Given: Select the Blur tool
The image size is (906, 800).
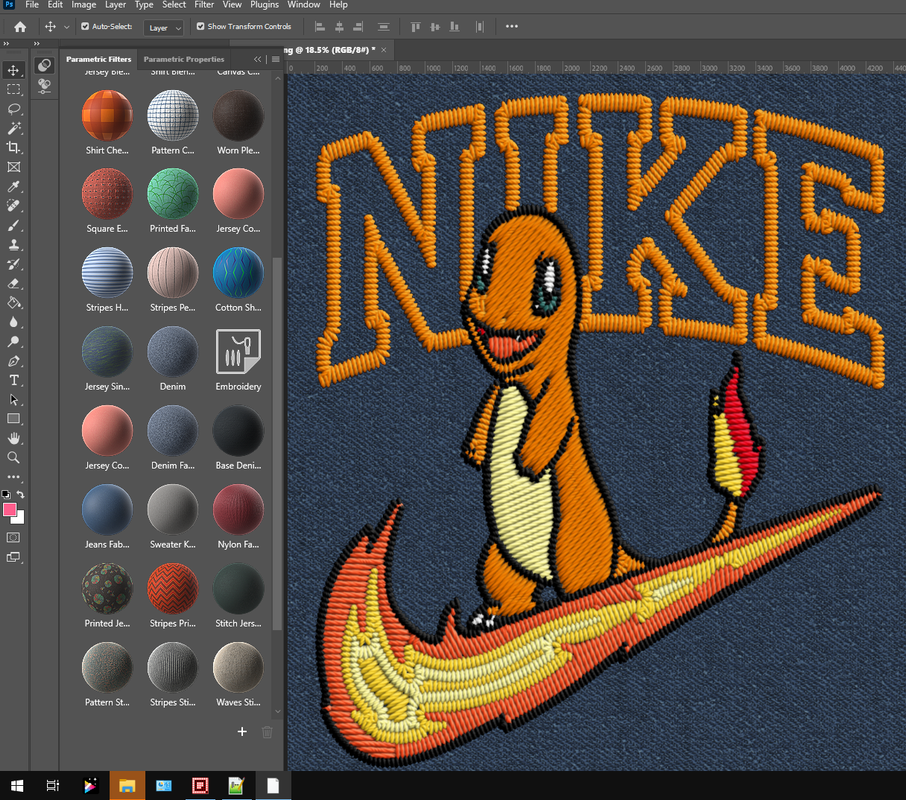Looking at the screenshot, I should (x=13, y=322).
